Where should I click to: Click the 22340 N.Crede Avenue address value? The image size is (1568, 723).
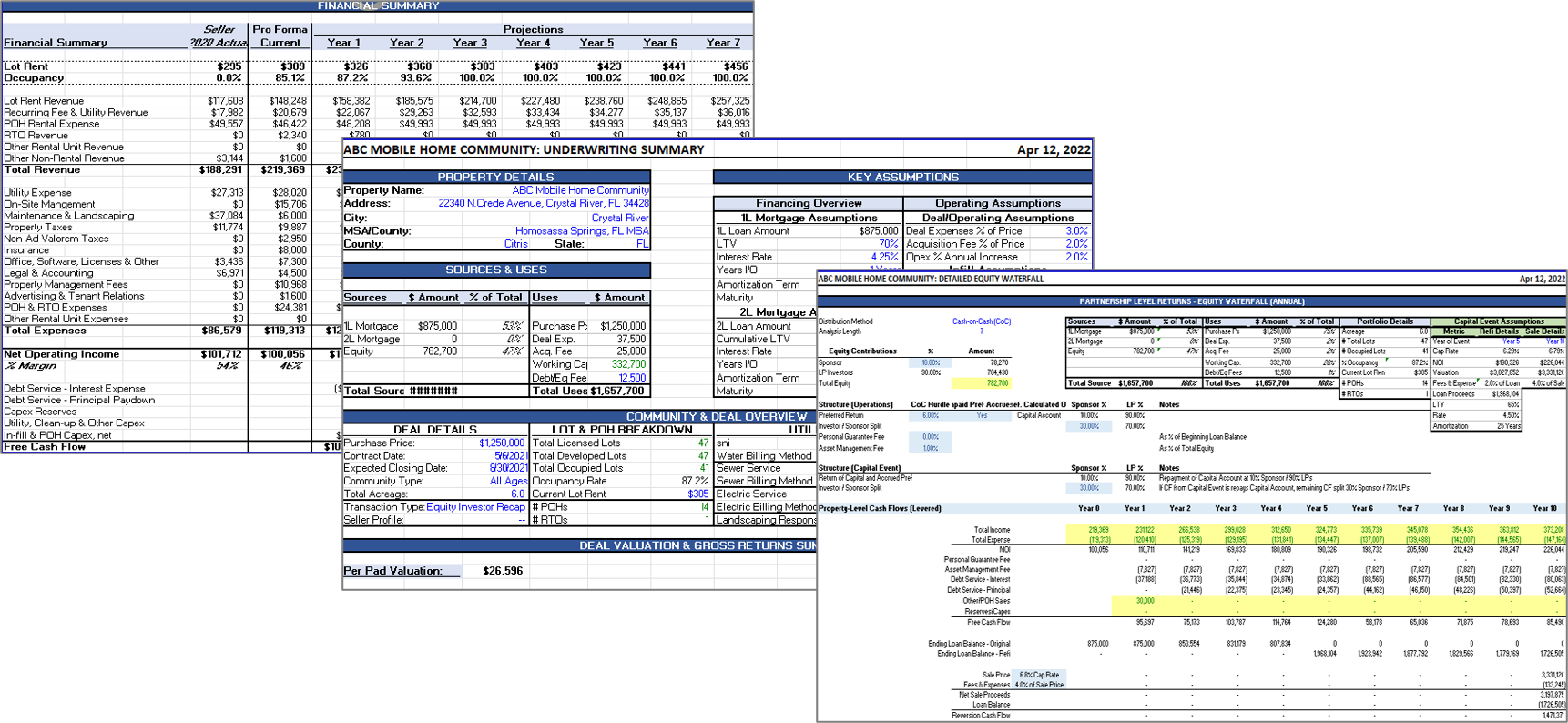(544, 203)
